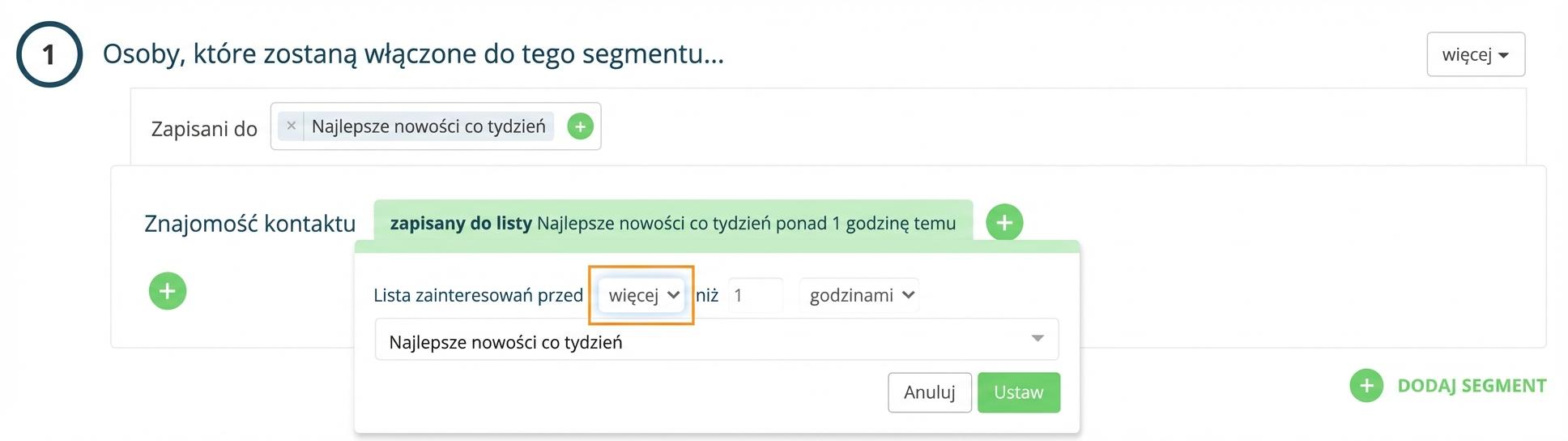Viewport: 1568px width, 441px height.
Task: Select the "zapisany do listy" green condition chip
Action: pos(673,223)
